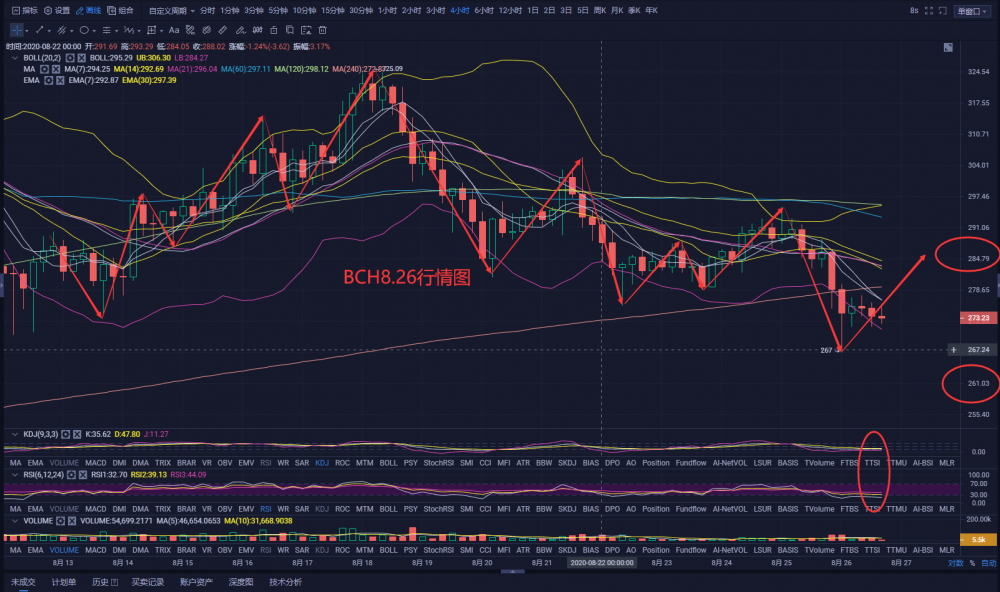Select the wave pattern drawing tool
The image size is (1000, 592).
pos(128,30)
